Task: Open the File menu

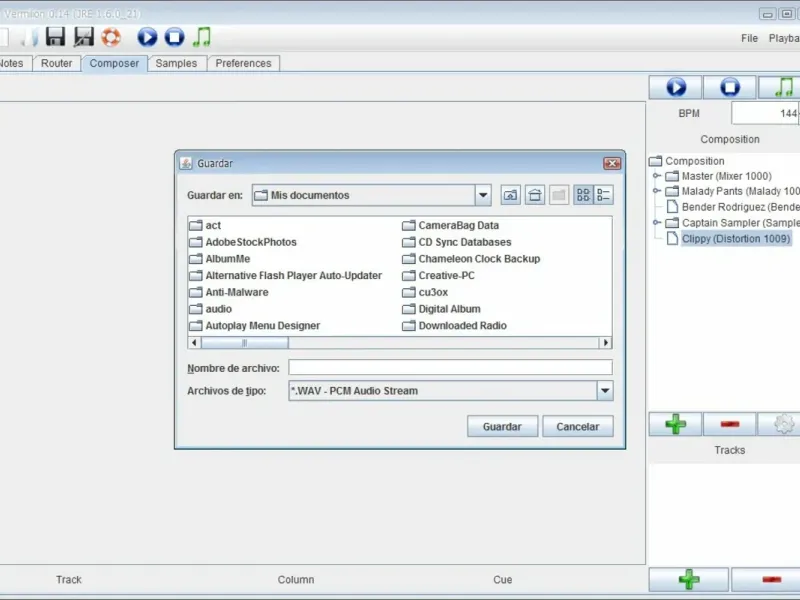Action: (749, 38)
